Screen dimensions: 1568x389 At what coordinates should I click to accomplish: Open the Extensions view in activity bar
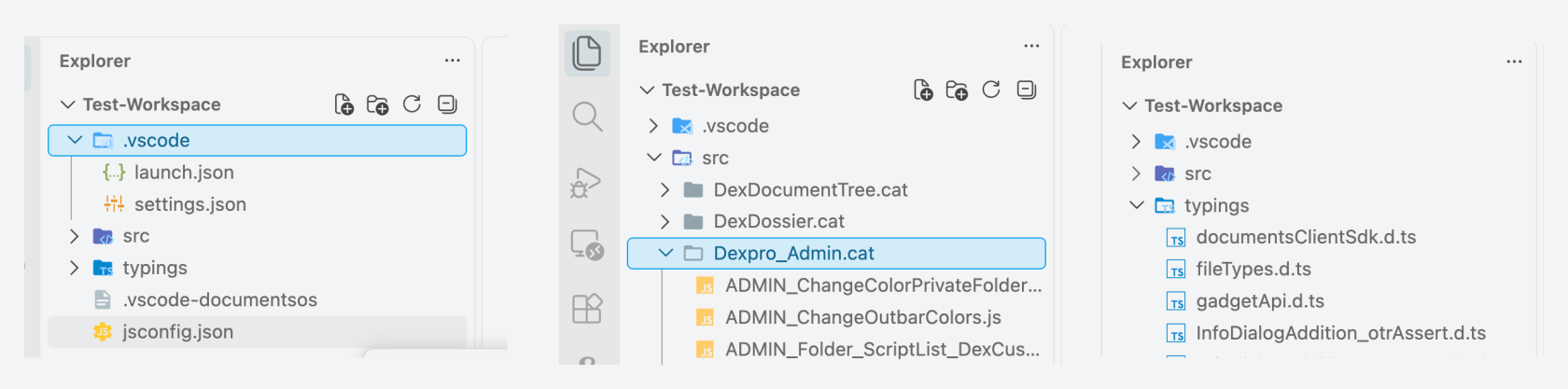(587, 308)
